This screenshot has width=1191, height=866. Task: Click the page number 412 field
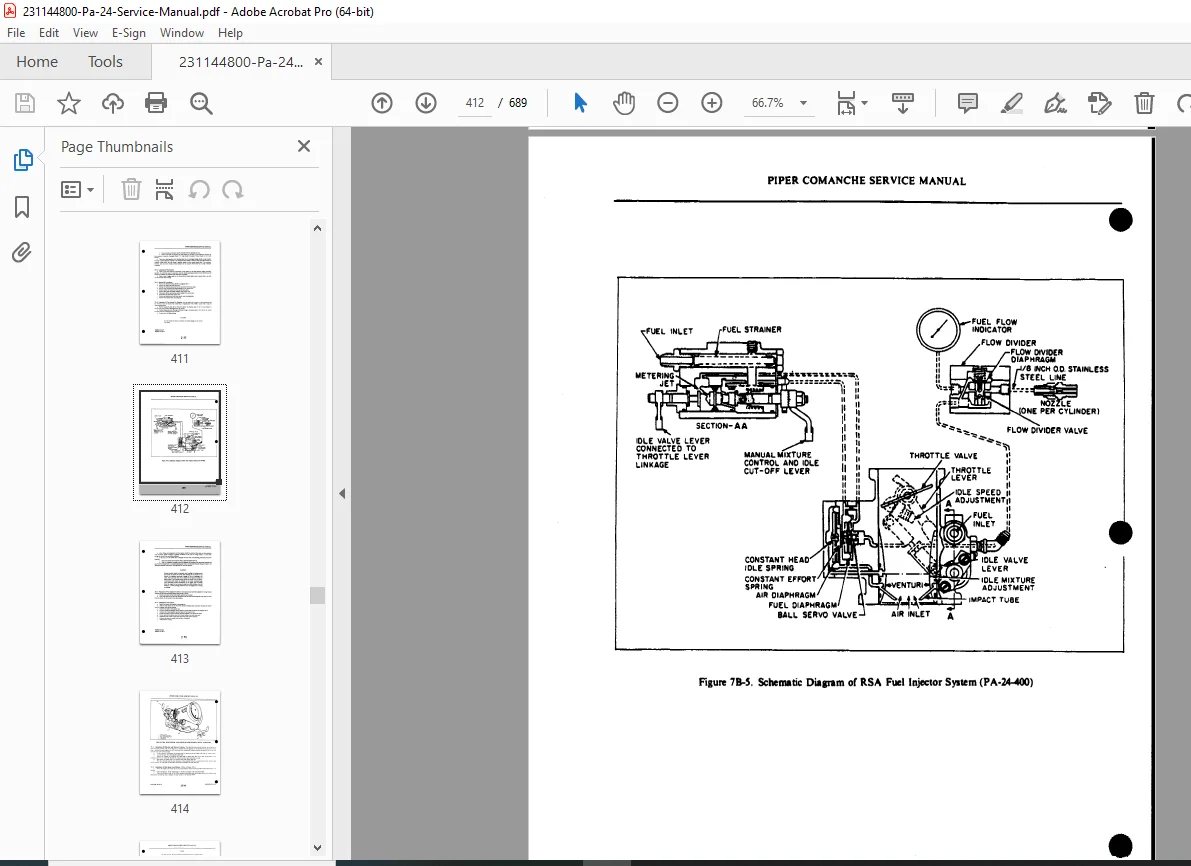475,103
